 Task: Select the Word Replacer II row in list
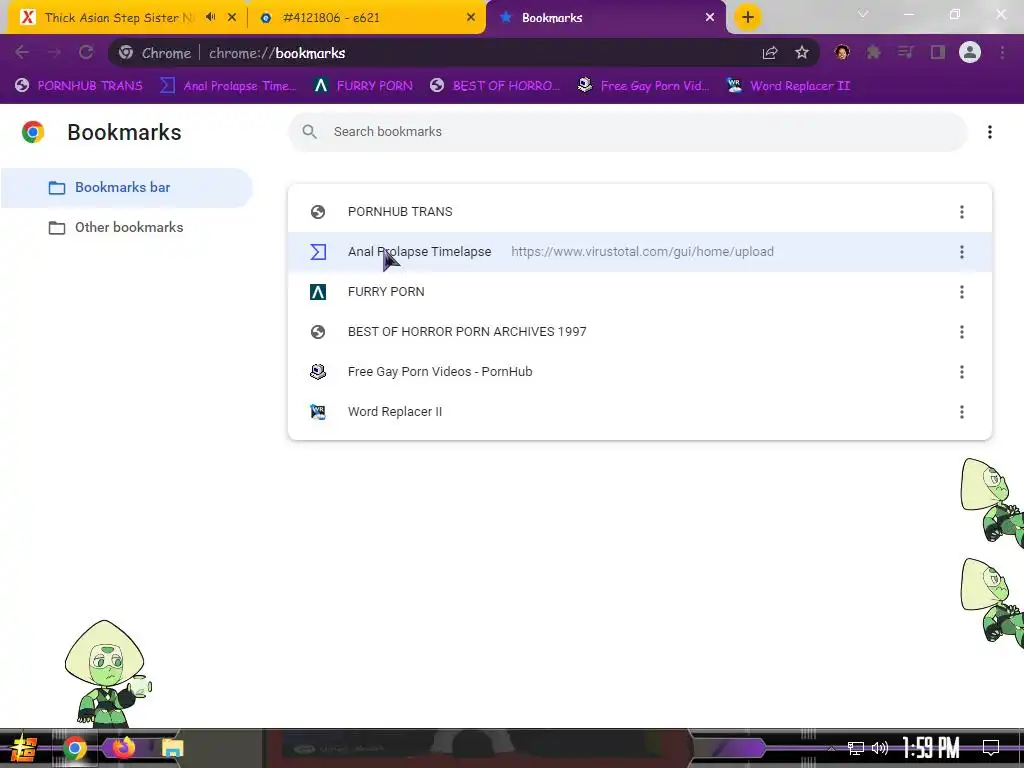(x=639, y=411)
